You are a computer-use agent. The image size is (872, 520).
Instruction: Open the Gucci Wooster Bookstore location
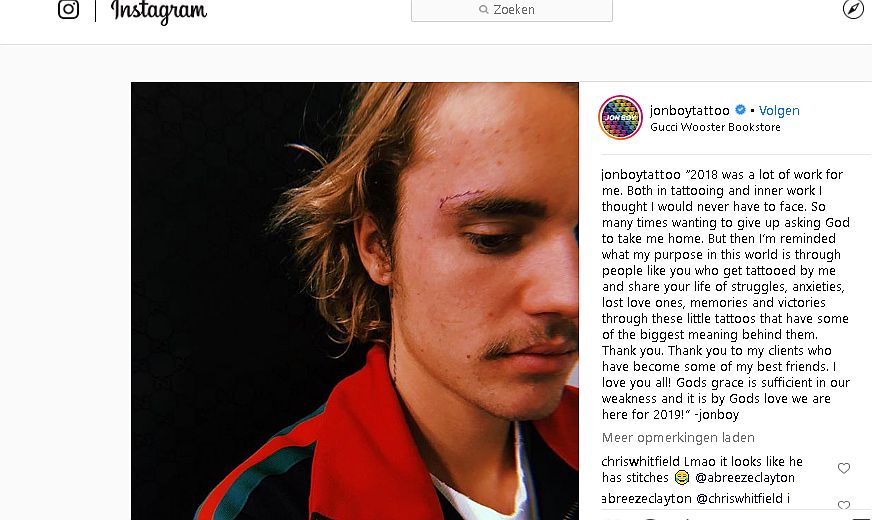[x=715, y=127]
